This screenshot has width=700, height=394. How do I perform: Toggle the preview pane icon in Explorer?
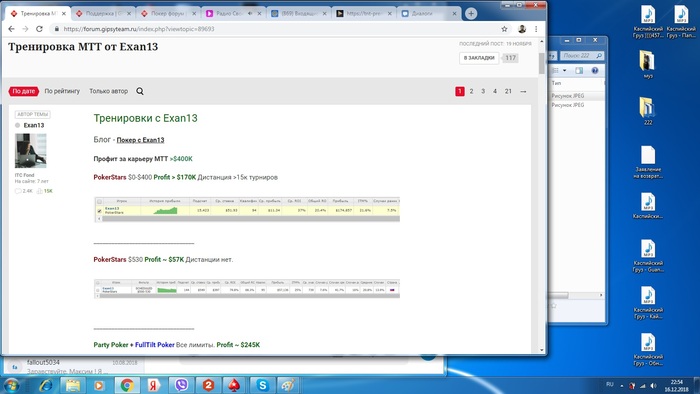pos(579,71)
